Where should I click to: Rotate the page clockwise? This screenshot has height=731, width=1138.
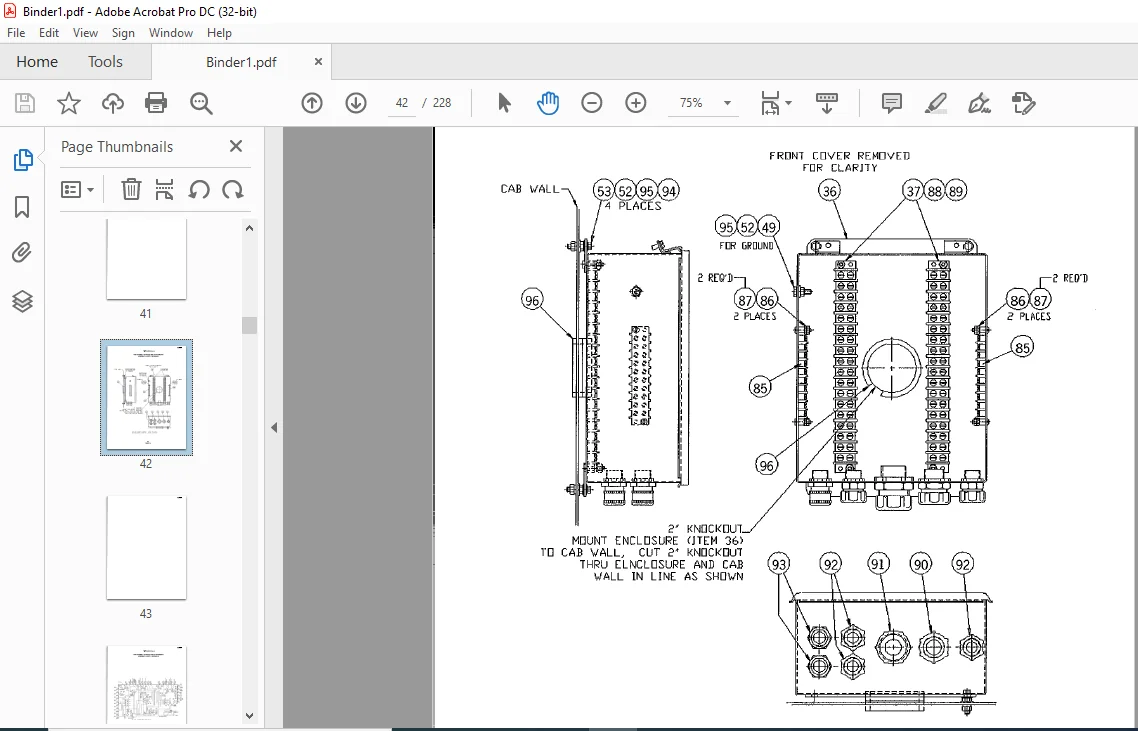tap(233, 189)
